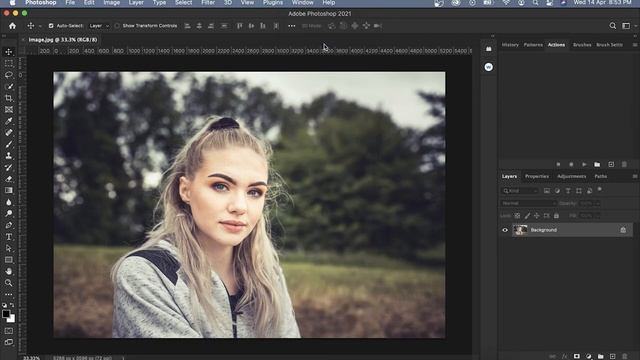
Task: Switch to the History tab
Action: [510, 45]
